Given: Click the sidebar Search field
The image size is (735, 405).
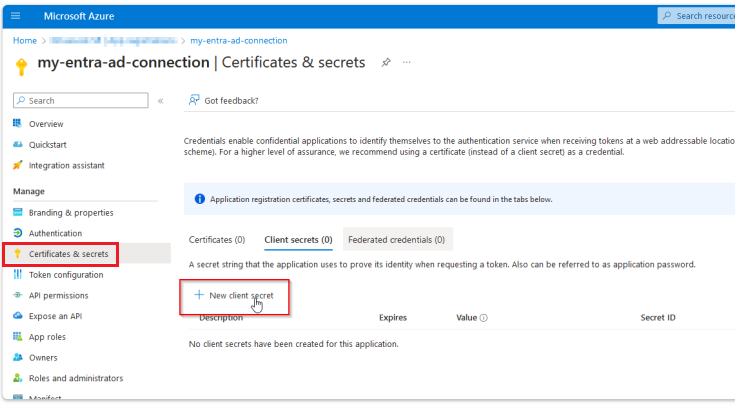Looking at the screenshot, I should click(x=81, y=100).
